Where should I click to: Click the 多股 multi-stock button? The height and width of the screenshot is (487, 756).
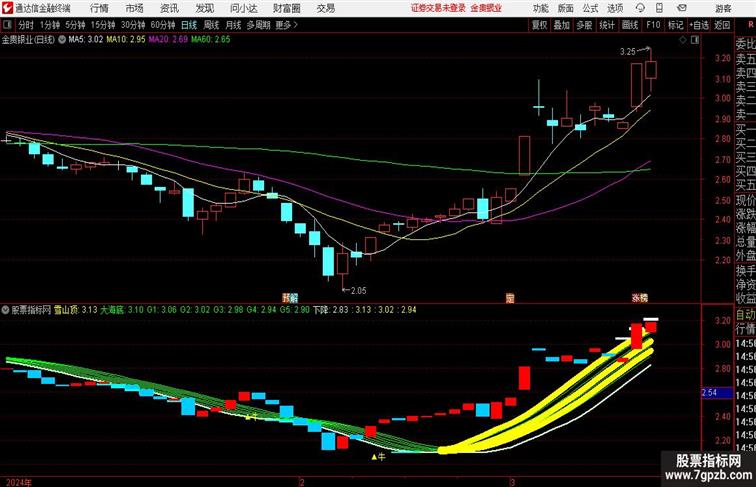tap(584, 25)
